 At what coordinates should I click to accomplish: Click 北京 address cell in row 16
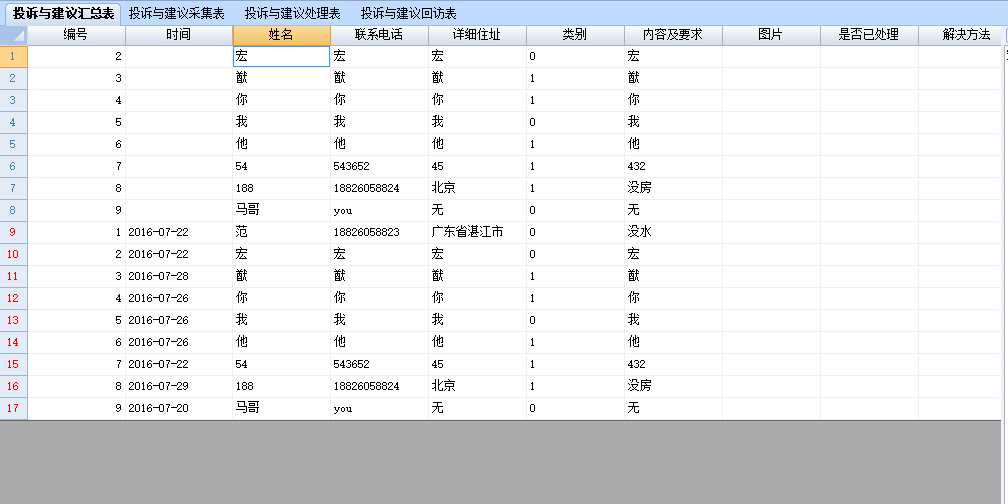pyautogui.click(x=477, y=386)
